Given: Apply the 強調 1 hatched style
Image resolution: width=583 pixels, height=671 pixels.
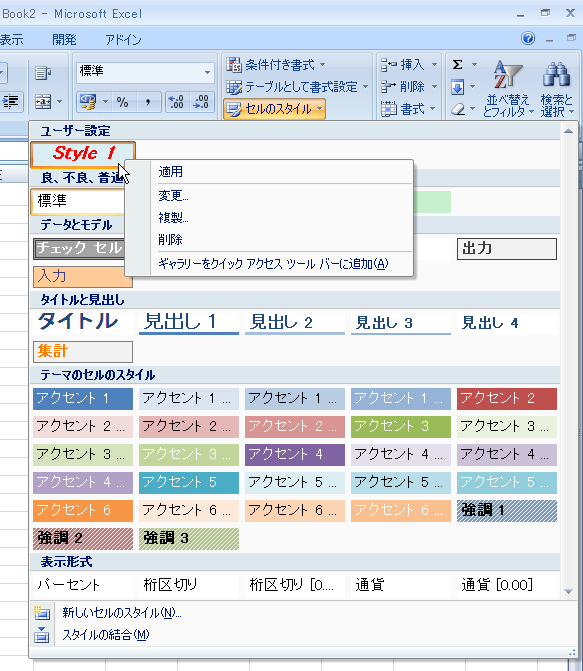Looking at the screenshot, I should coord(507,511).
